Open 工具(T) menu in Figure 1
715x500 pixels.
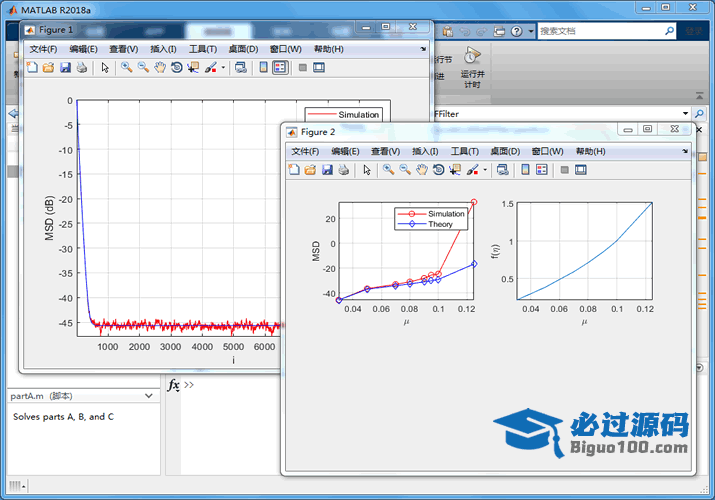click(x=203, y=49)
